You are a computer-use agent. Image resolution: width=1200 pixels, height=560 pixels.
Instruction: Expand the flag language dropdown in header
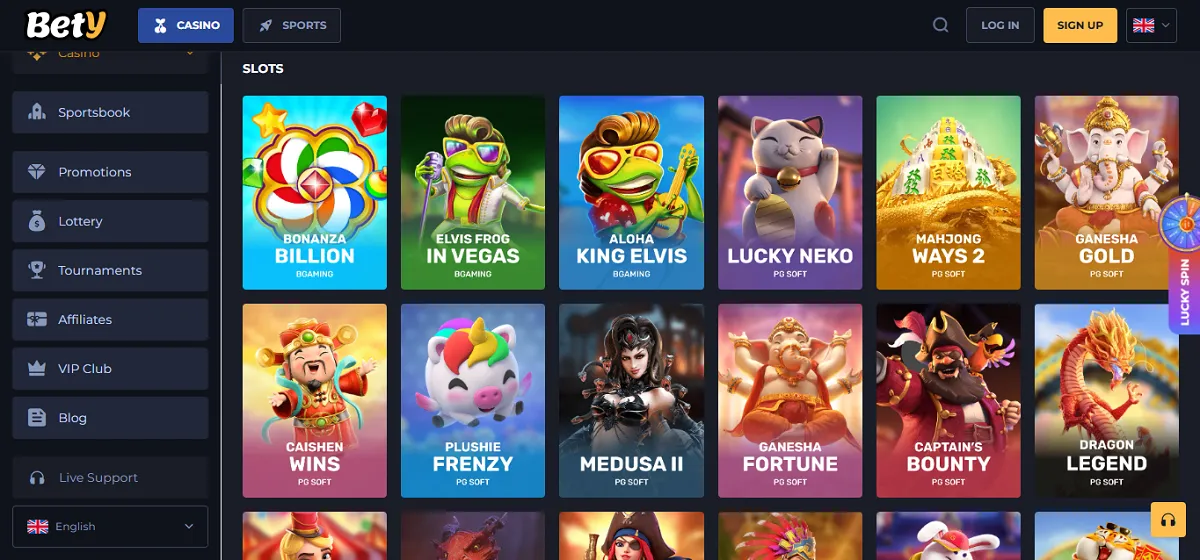(x=1152, y=25)
